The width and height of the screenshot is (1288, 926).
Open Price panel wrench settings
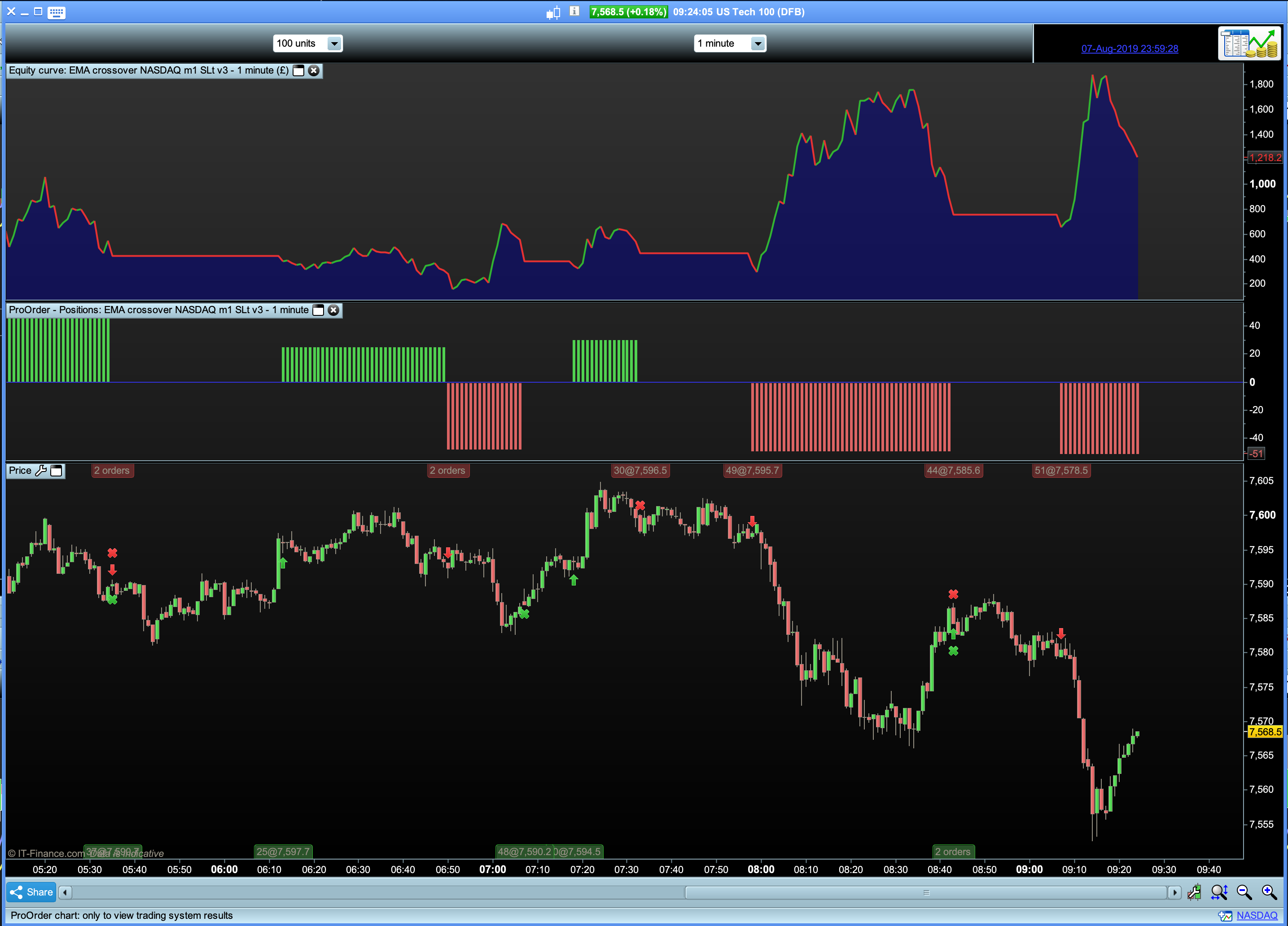point(41,471)
